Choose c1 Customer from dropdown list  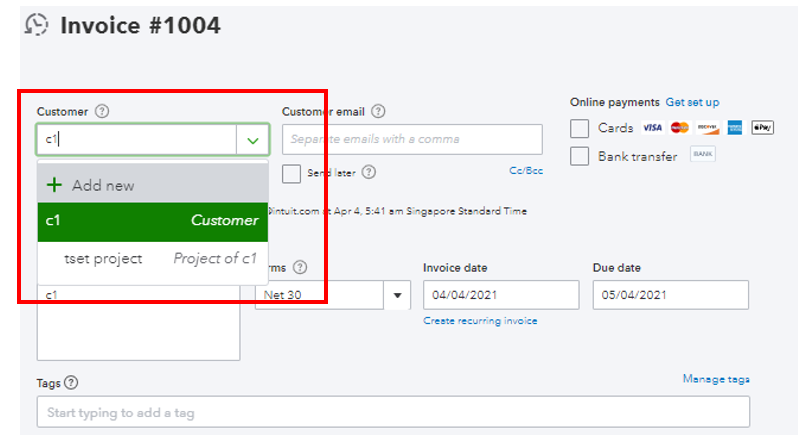pos(153,222)
